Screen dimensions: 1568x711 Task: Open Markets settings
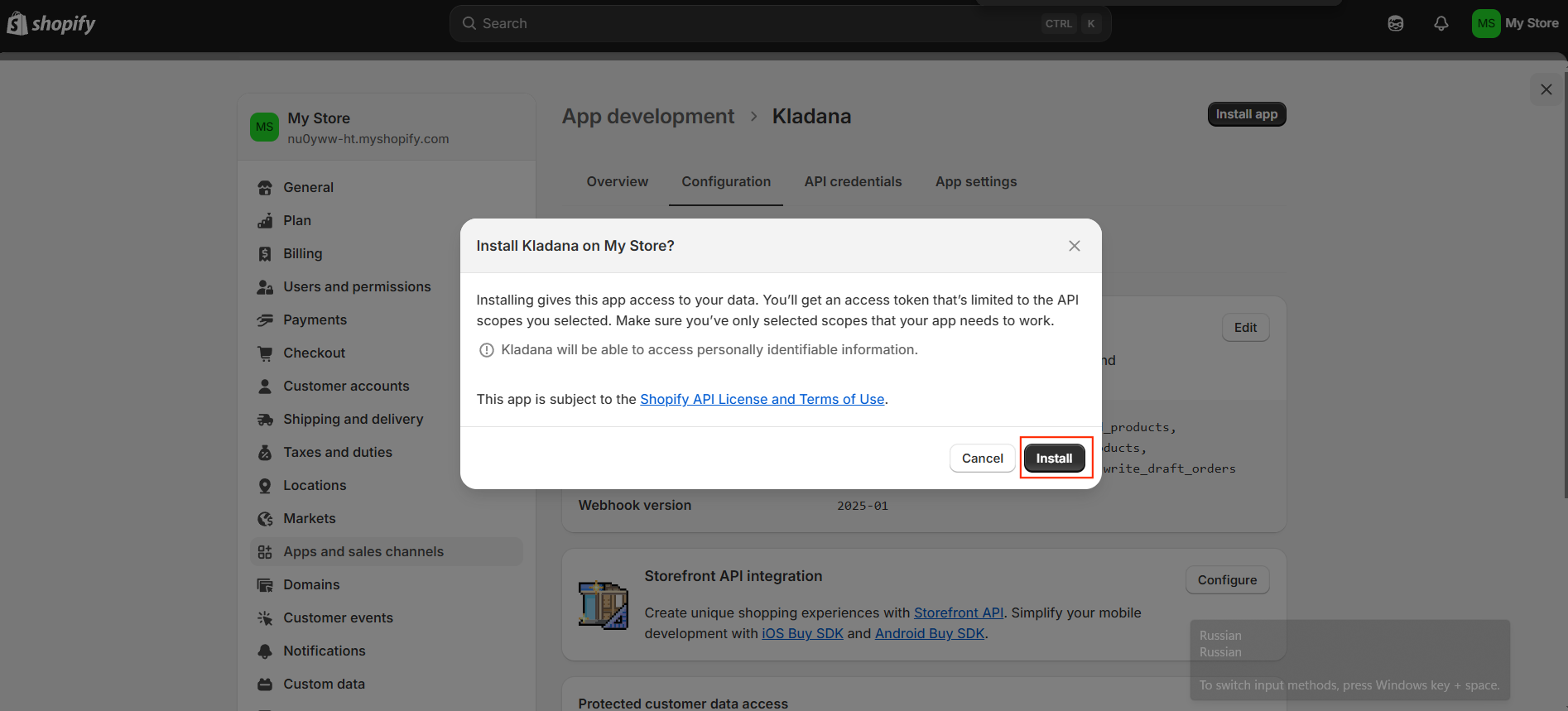coord(386,519)
